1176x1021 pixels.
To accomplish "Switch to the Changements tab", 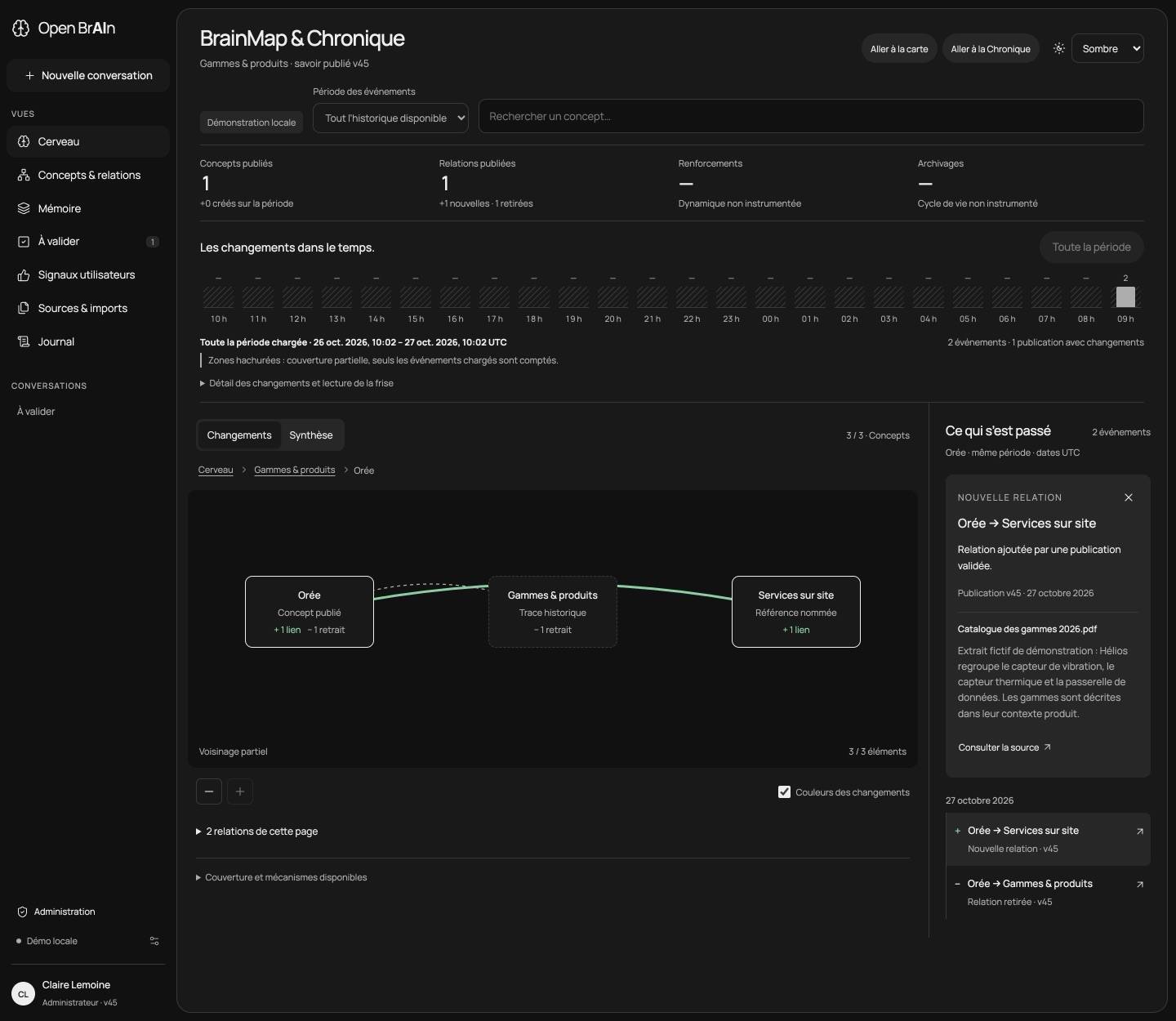I will click(239, 435).
